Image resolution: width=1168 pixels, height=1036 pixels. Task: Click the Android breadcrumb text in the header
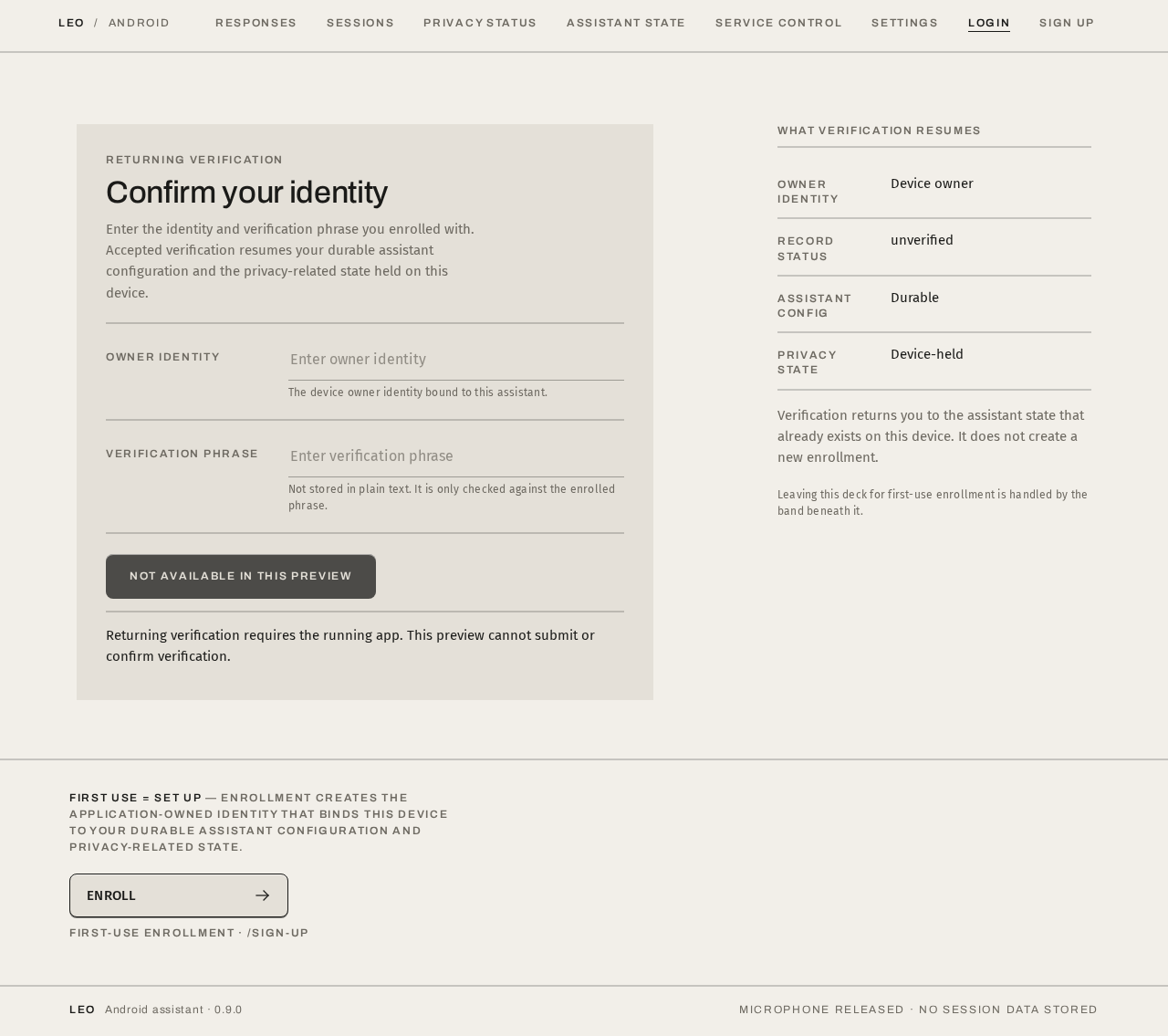(139, 23)
